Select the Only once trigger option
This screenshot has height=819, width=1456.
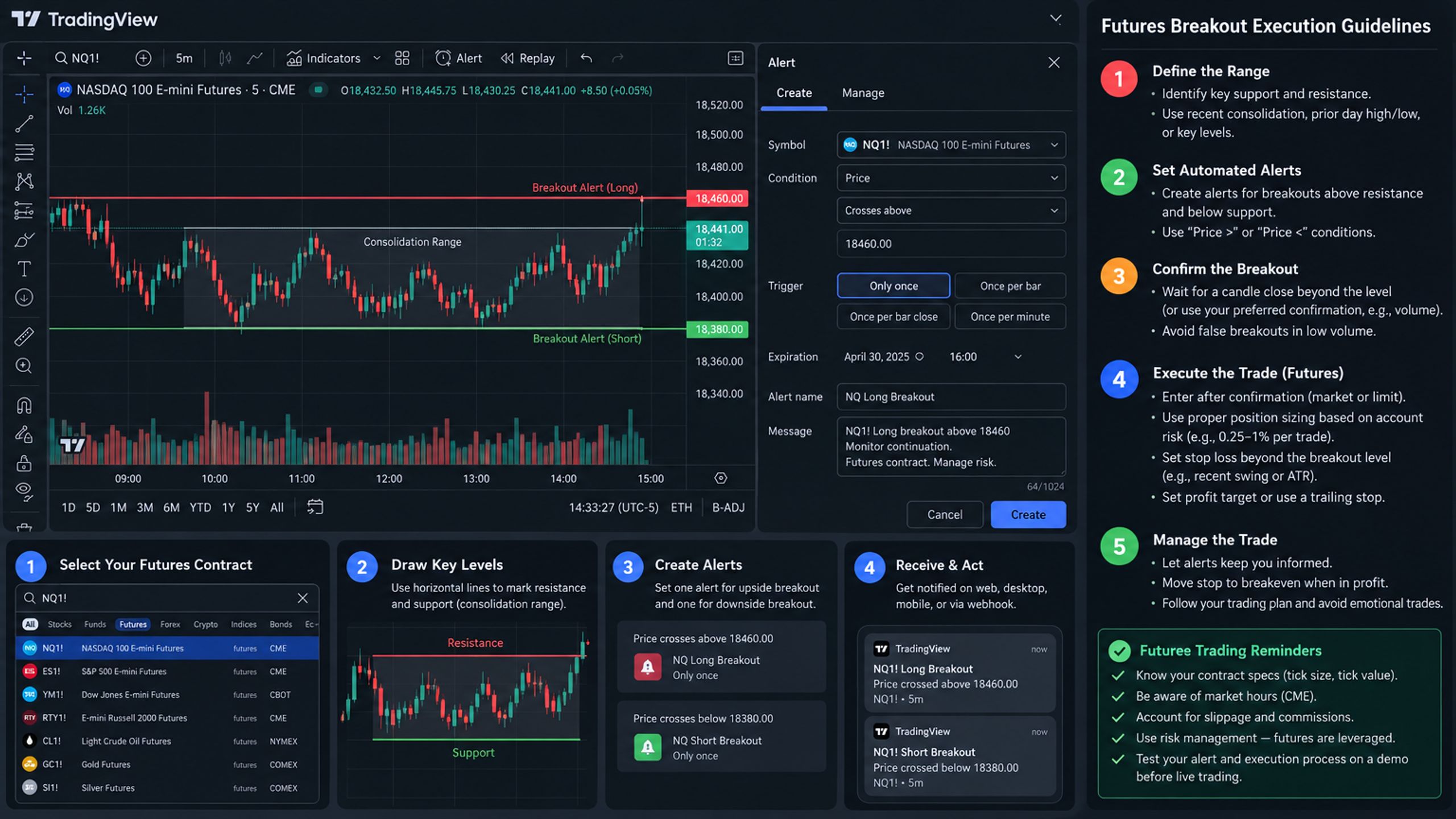pos(894,286)
